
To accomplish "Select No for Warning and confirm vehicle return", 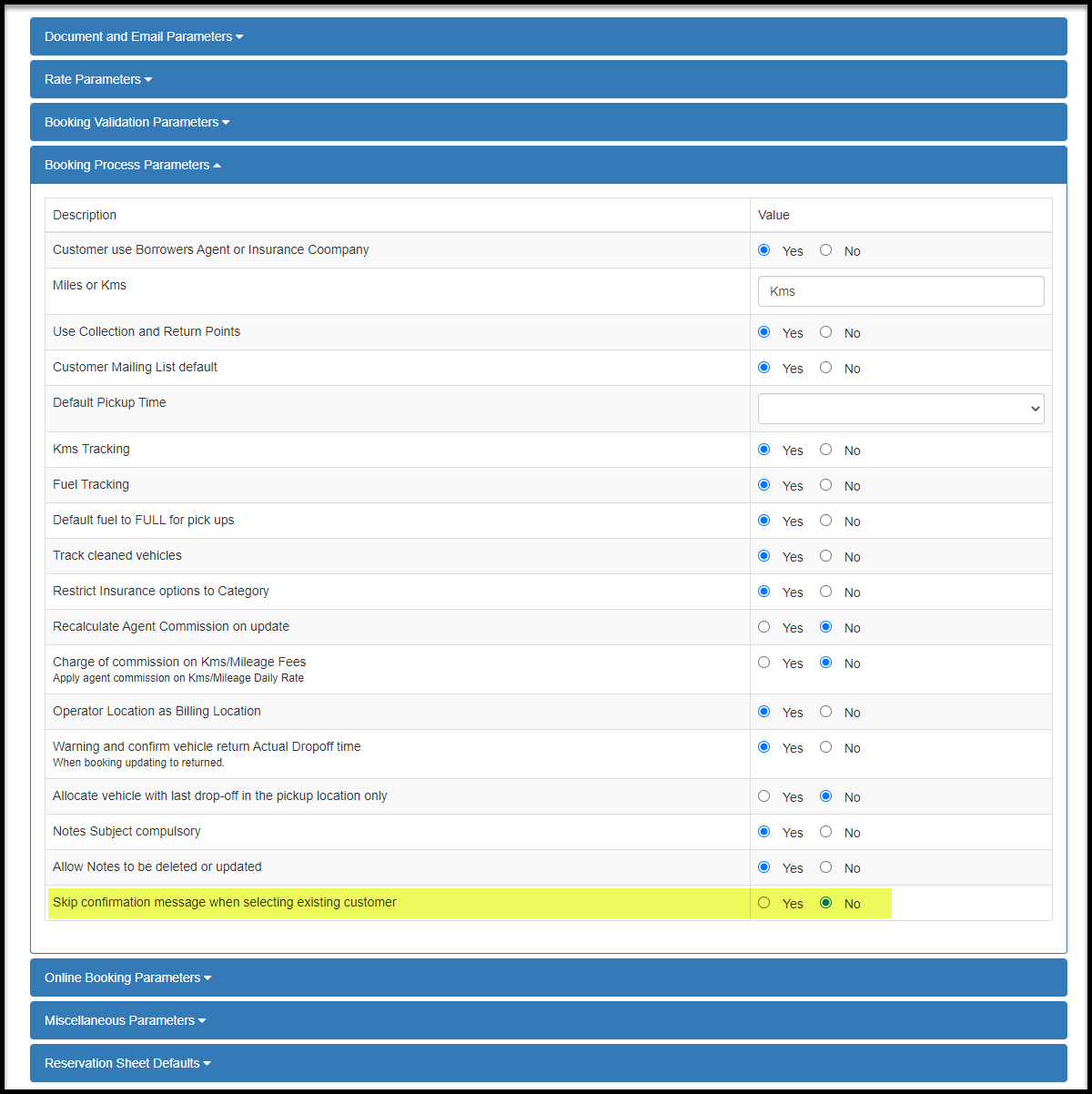I will (825, 746).
